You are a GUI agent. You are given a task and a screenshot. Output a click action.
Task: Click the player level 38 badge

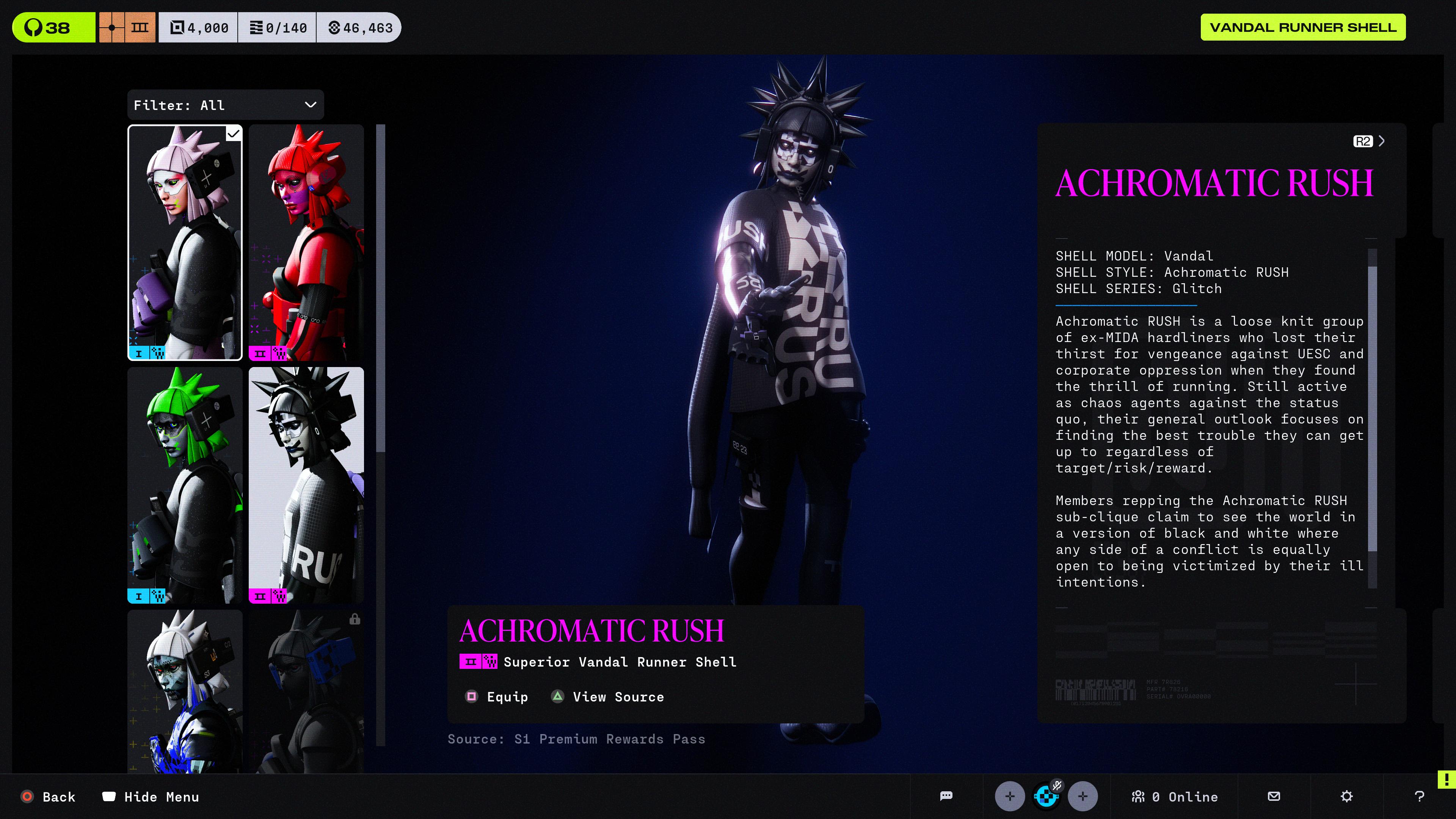[54, 28]
